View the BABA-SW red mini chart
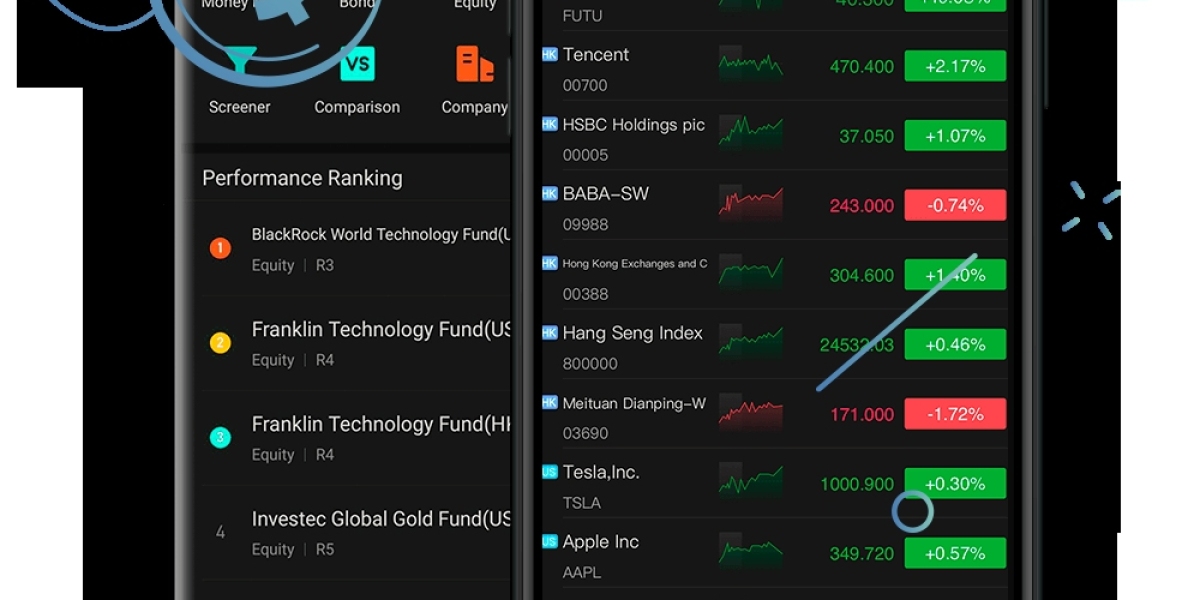Image resolution: width=1200 pixels, height=600 pixels. tap(750, 203)
